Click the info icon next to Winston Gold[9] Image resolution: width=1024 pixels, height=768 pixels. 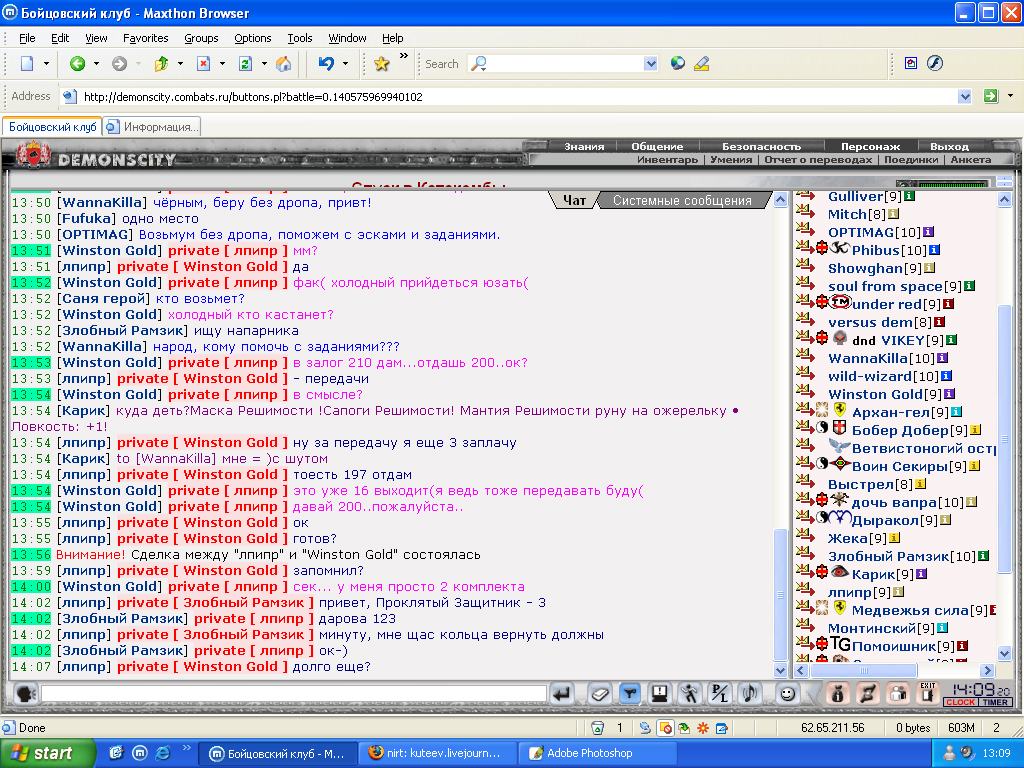pyautogui.click(x=950, y=394)
